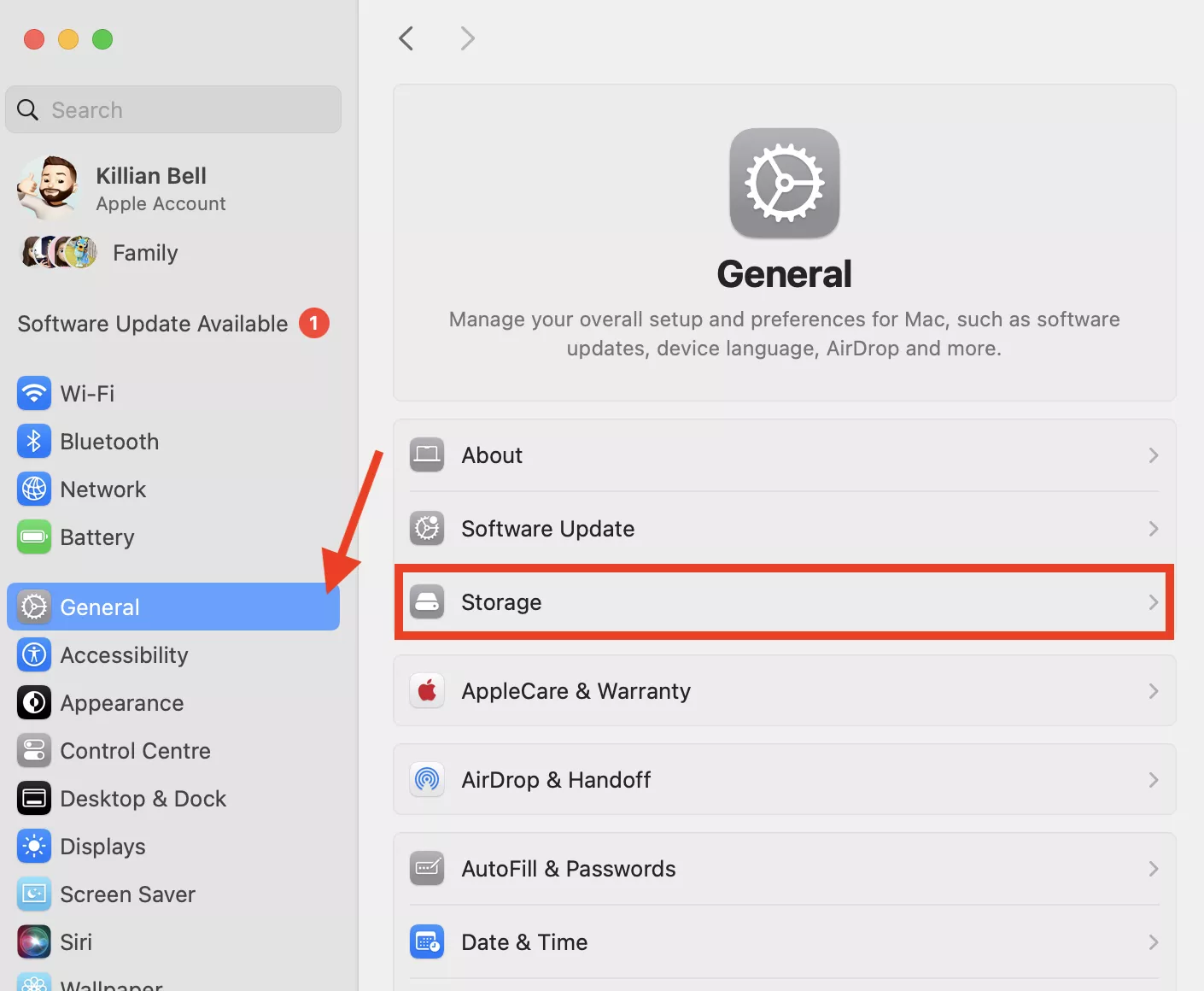1204x991 pixels.
Task: View Family sharing settings
Action: [144, 252]
